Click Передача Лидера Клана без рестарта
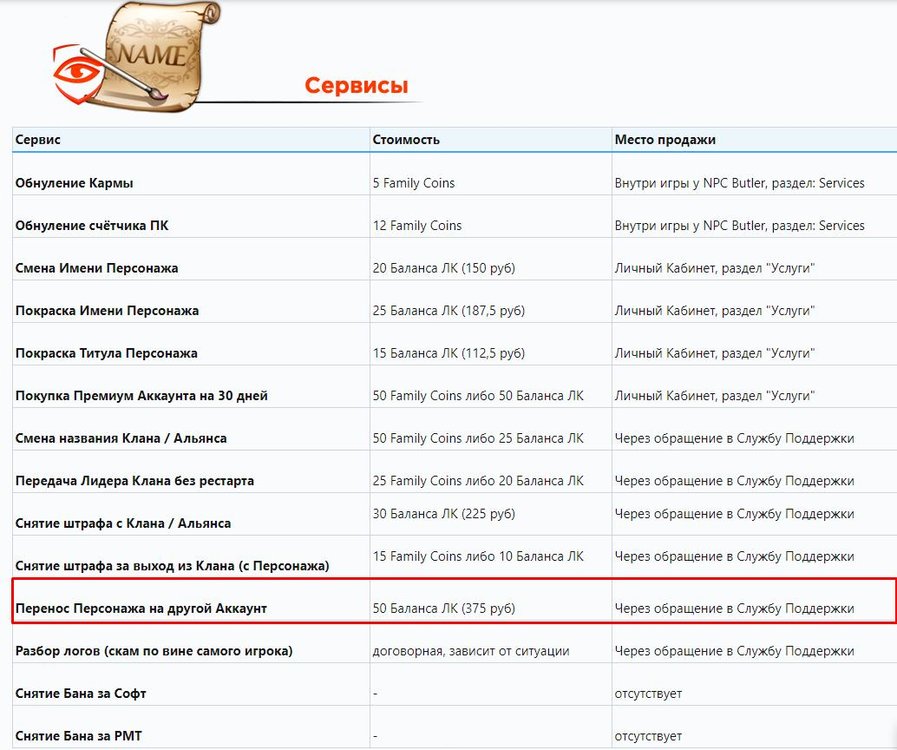 click(134, 481)
